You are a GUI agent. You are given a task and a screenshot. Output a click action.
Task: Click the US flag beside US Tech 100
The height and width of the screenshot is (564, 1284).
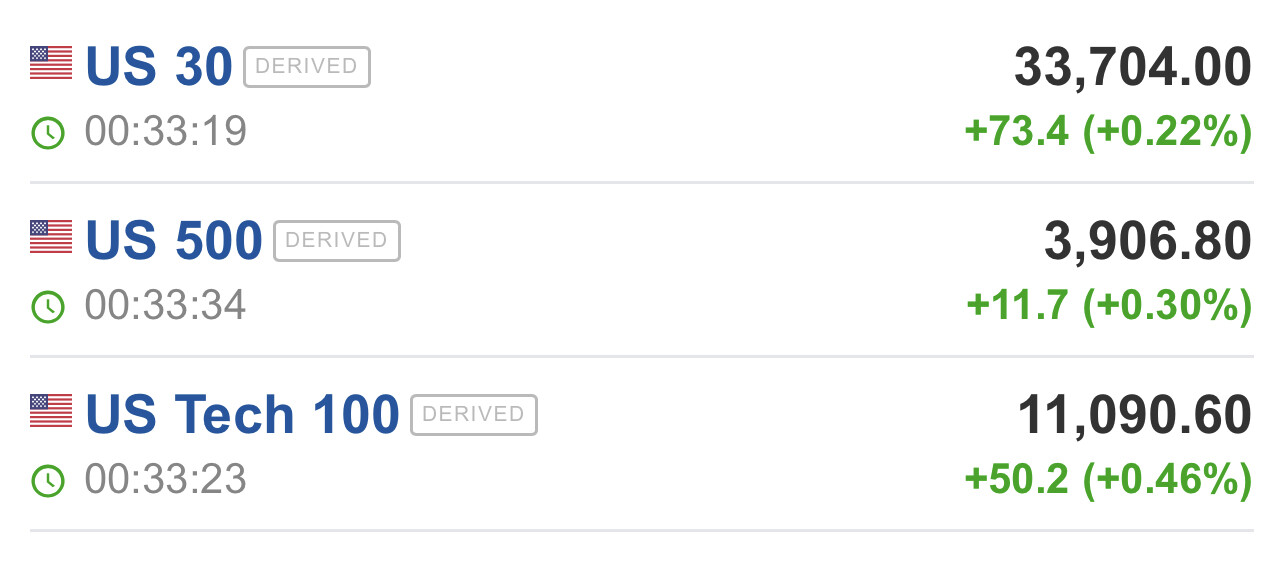51,411
